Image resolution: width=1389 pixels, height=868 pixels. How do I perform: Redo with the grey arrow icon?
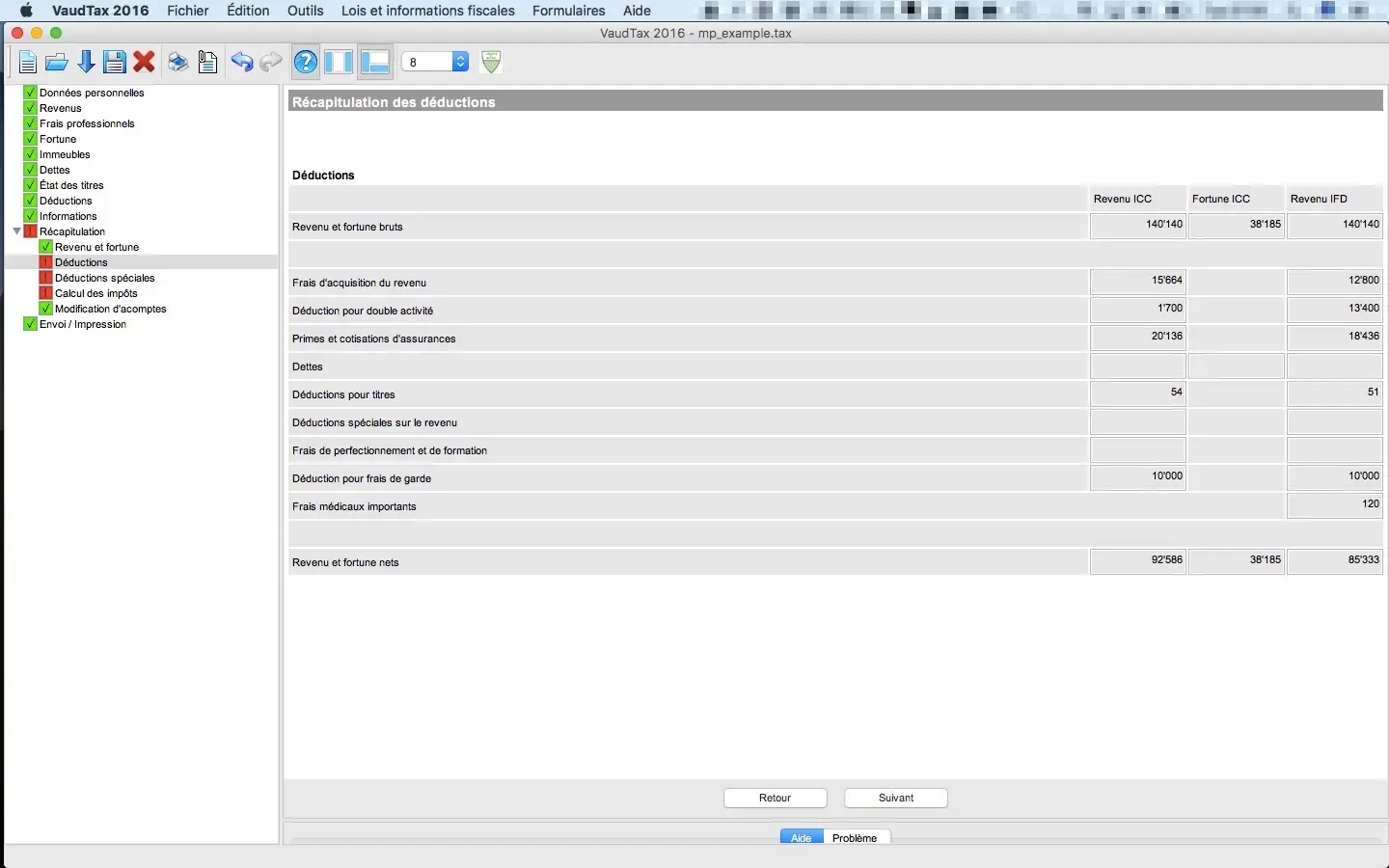coord(271,63)
